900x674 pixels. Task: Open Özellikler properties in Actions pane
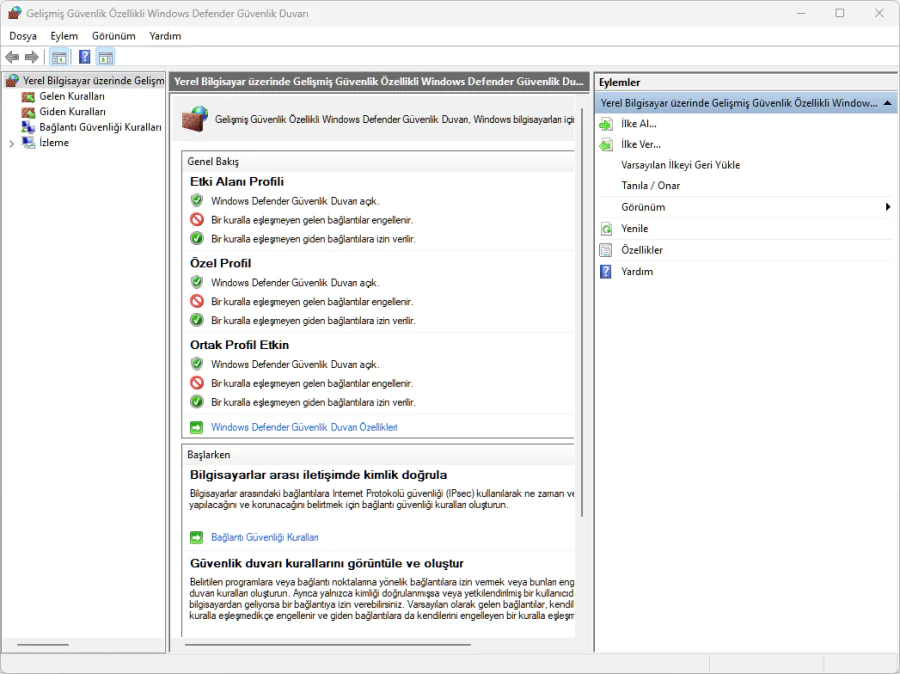pyautogui.click(x=641, y=250)
